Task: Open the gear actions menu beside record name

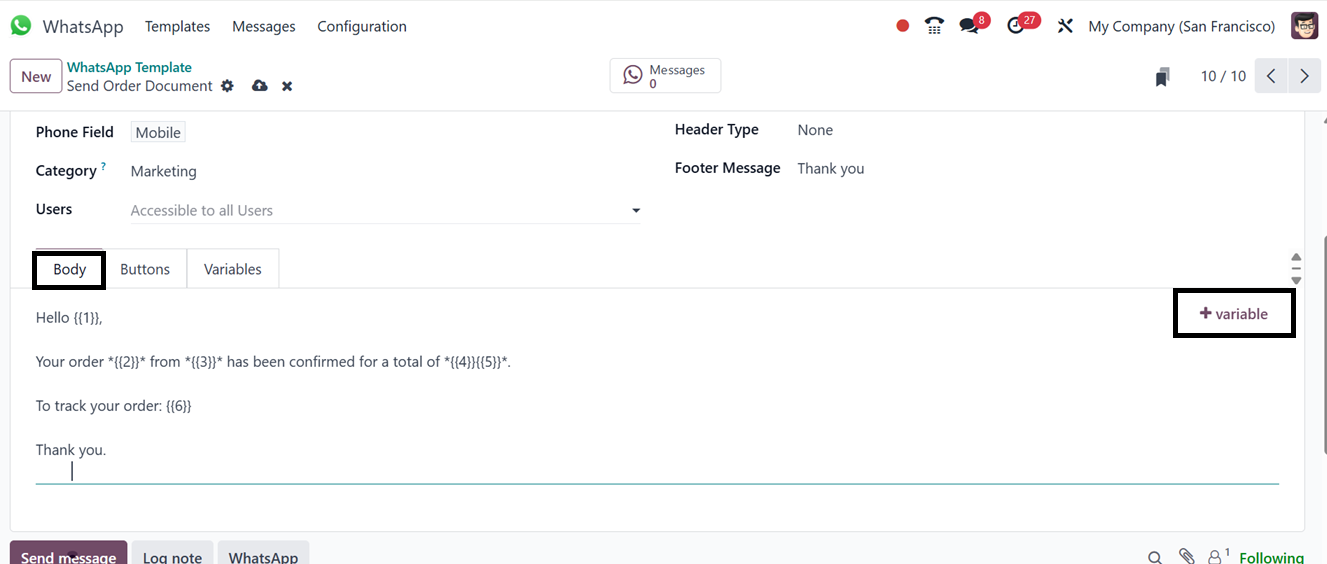Action: 228,86
